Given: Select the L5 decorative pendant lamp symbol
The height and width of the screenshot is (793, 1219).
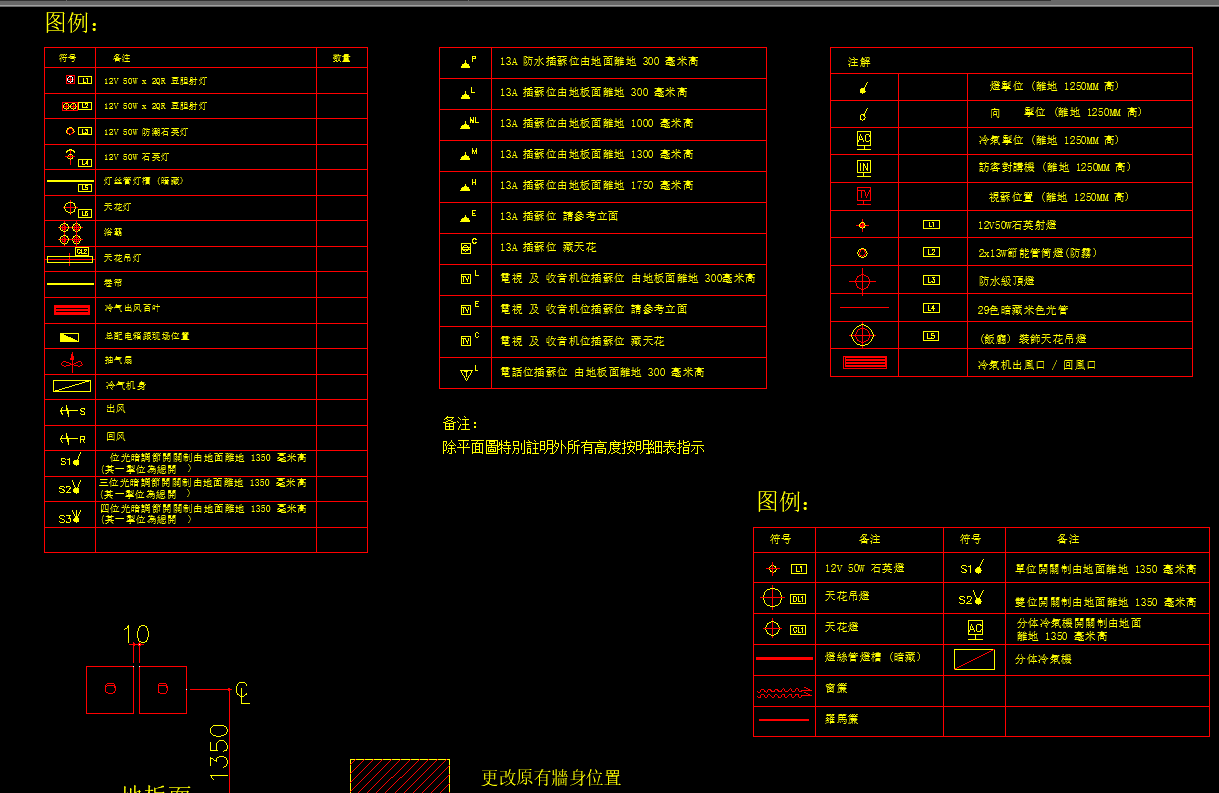Looking at the screenshot, I should click(x=863, y=335).
